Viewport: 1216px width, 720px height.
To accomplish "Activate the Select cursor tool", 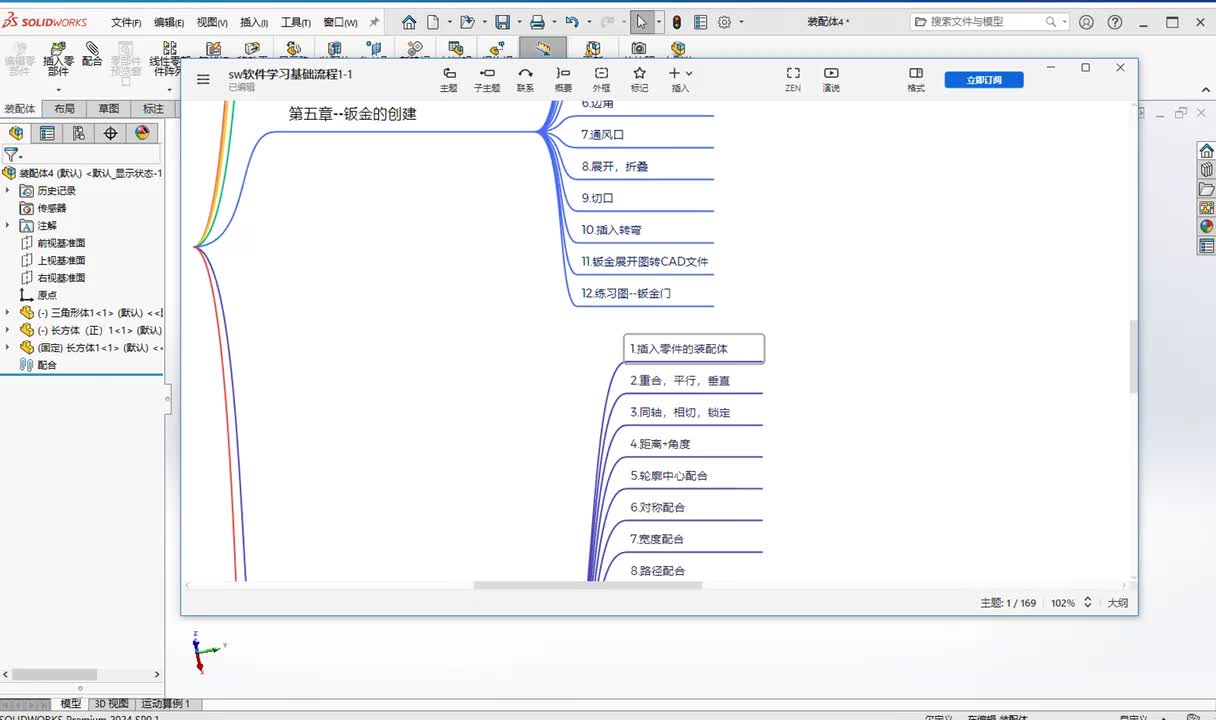I will [641, 22].
